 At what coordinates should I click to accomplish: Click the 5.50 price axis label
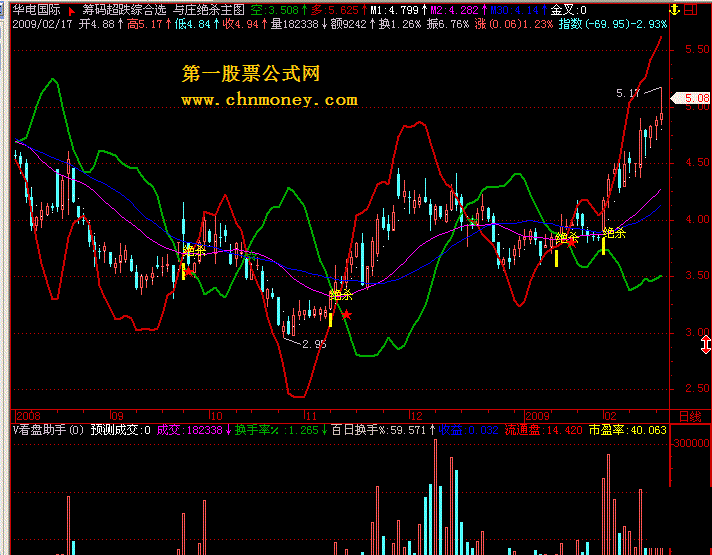[x=697, y=50]
